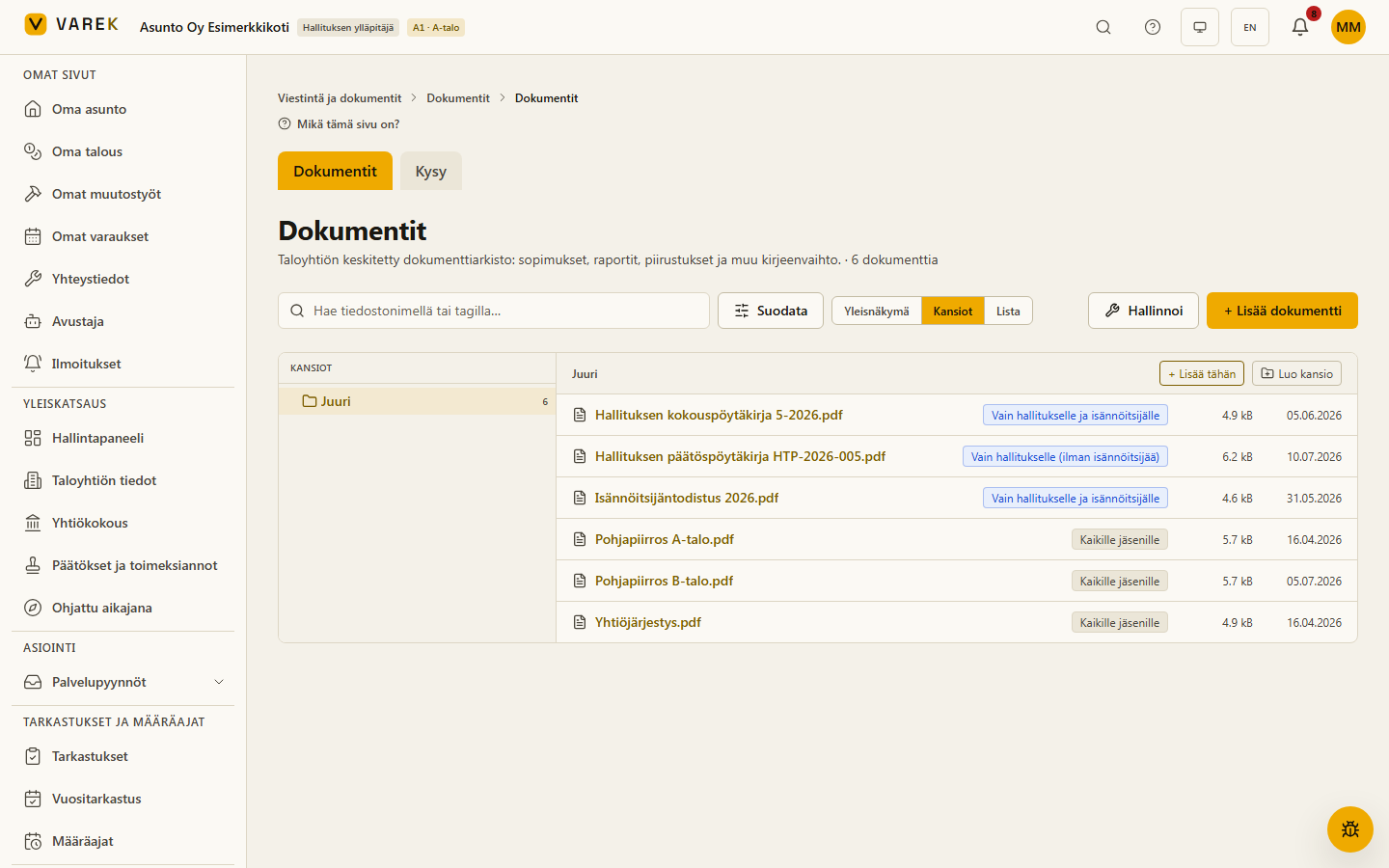Switch to Lista view
This screenshot has width=1389, height=868.
tap(1008, 311)
